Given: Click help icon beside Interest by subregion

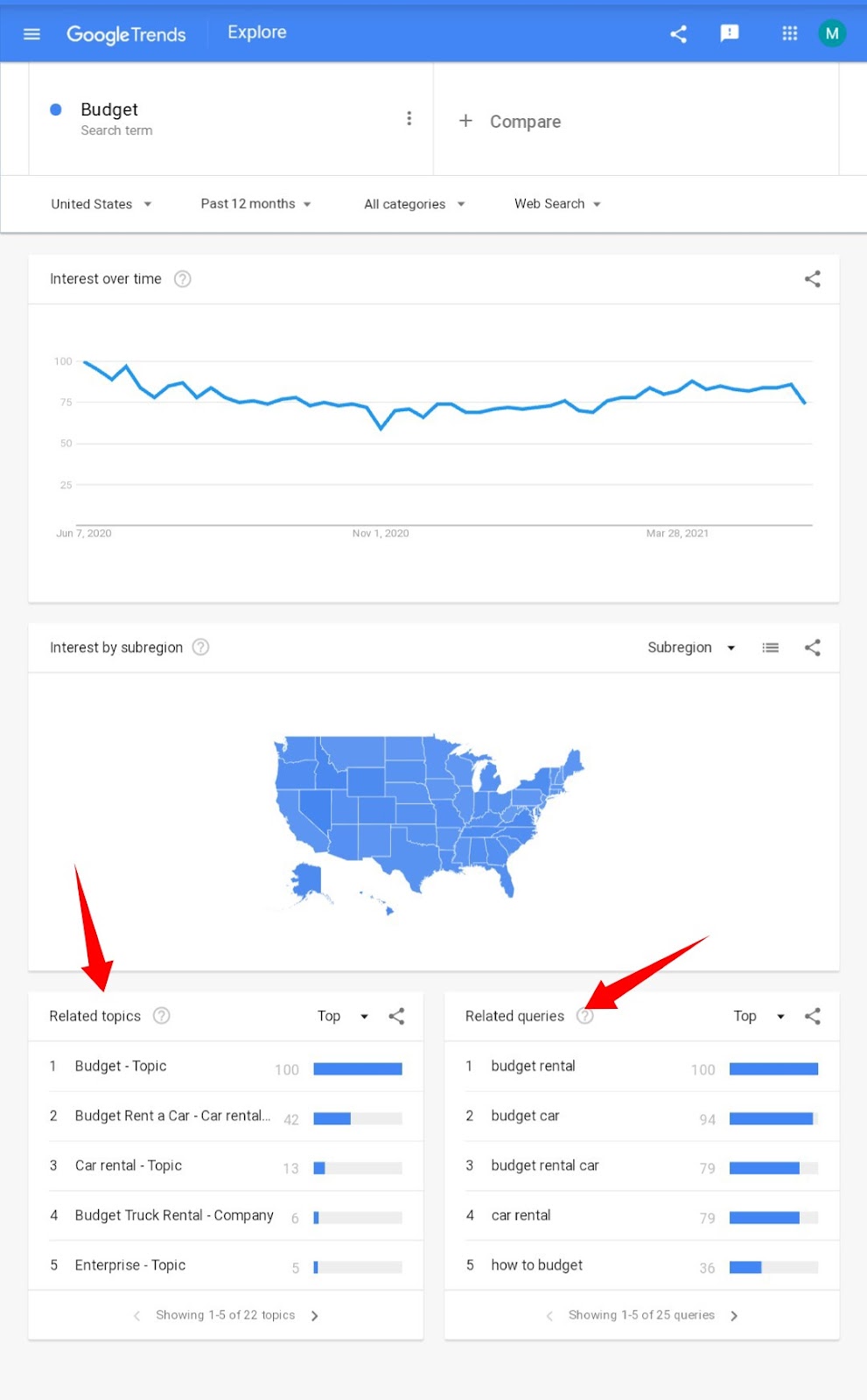Looking at the screenshot, I should (200, 647).
